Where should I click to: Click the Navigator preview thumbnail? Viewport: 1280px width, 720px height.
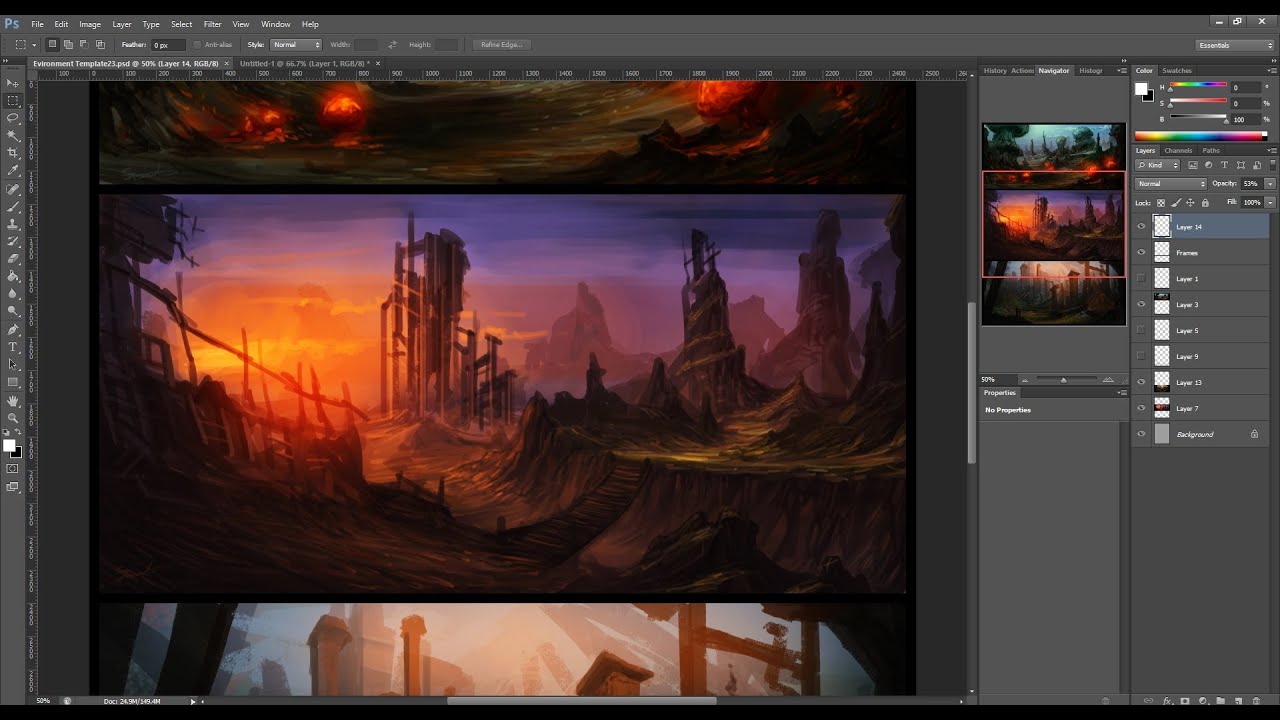(1053, 224)
